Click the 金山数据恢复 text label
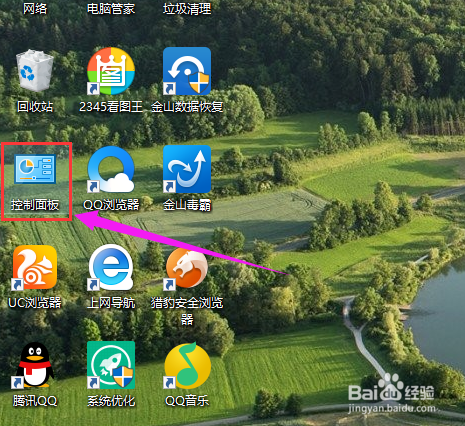 pos(187,107)
